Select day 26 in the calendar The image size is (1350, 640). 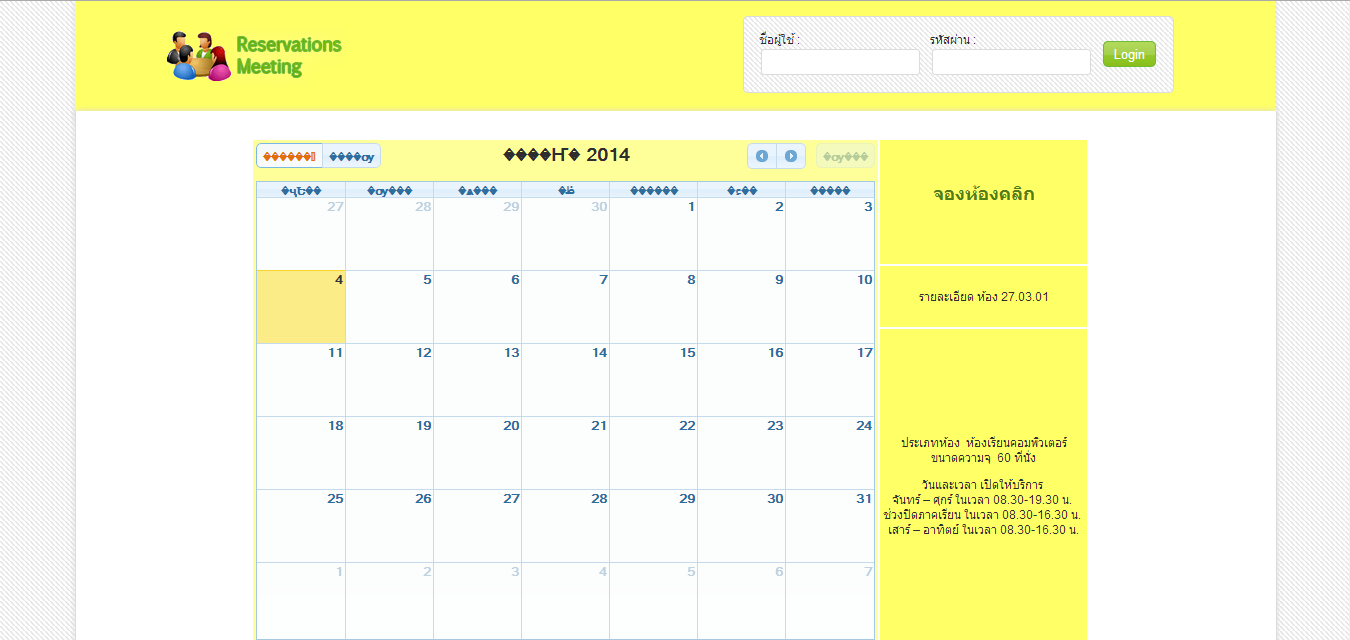[389, 526]
